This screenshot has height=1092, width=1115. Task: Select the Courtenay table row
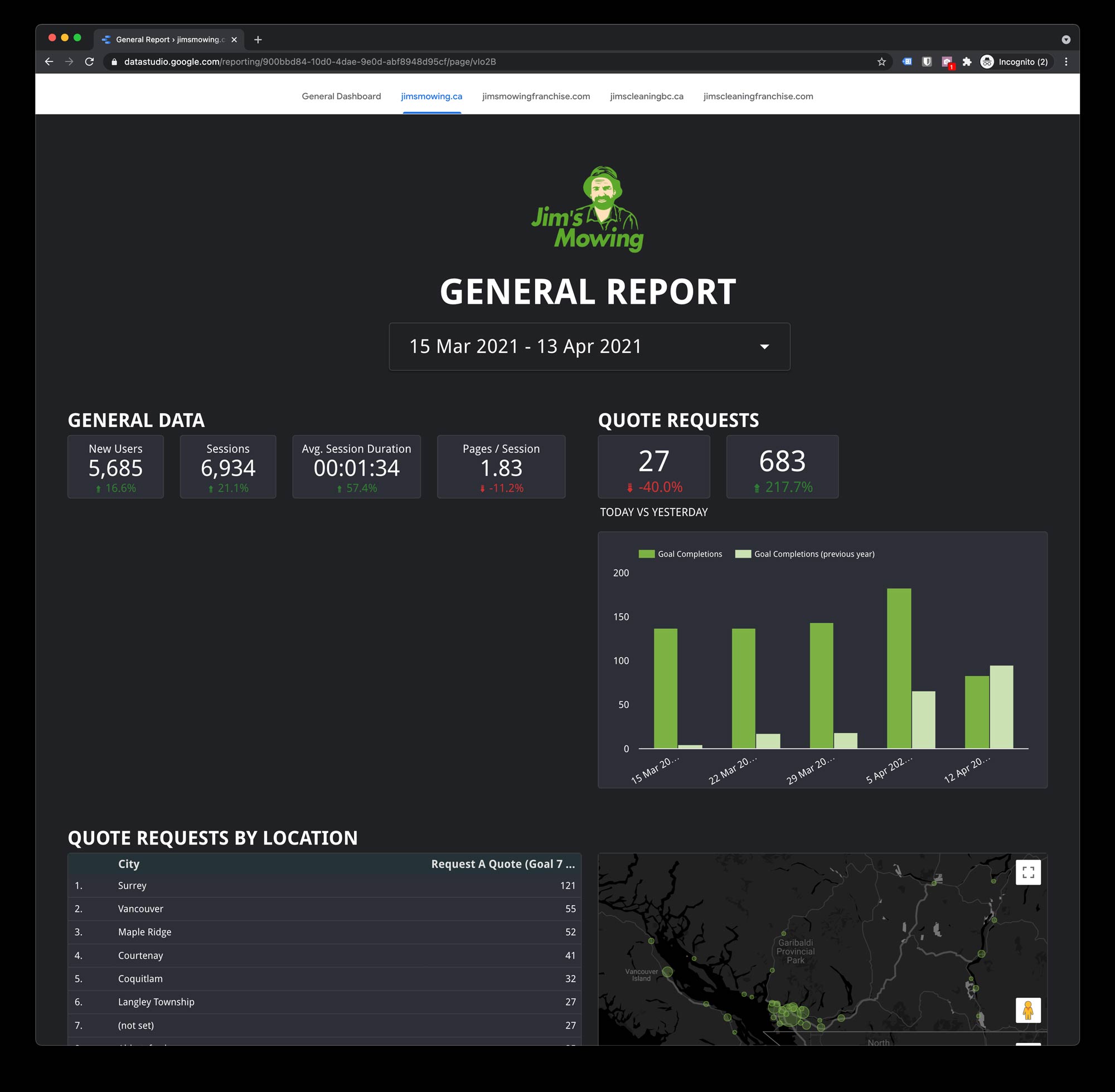pyautogui.click(x=324, y=955)
